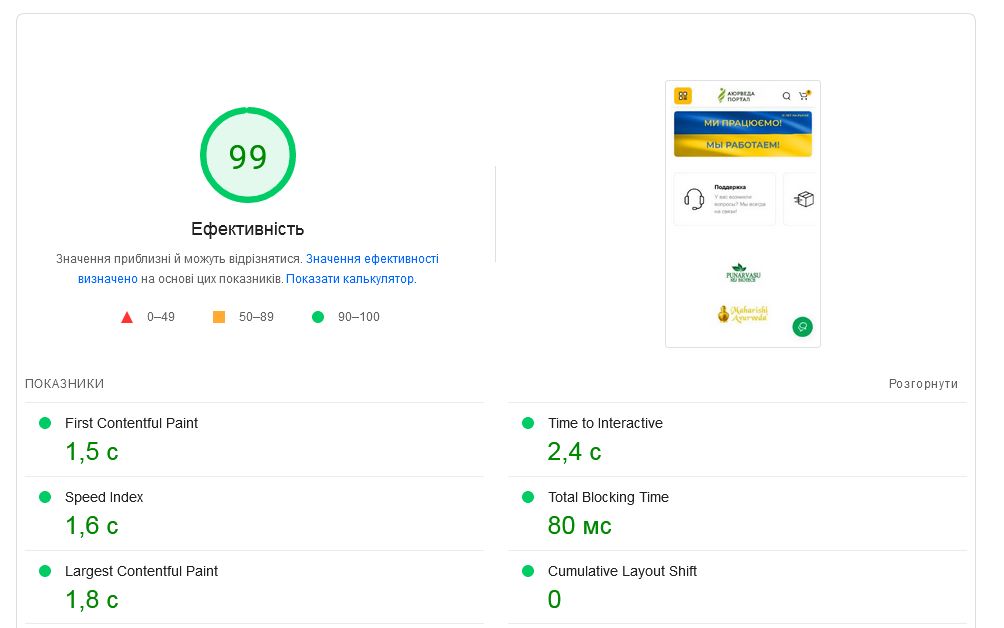Click the 99 performance score gauge
Screen dimensions: 1004x628
point(248,155)
